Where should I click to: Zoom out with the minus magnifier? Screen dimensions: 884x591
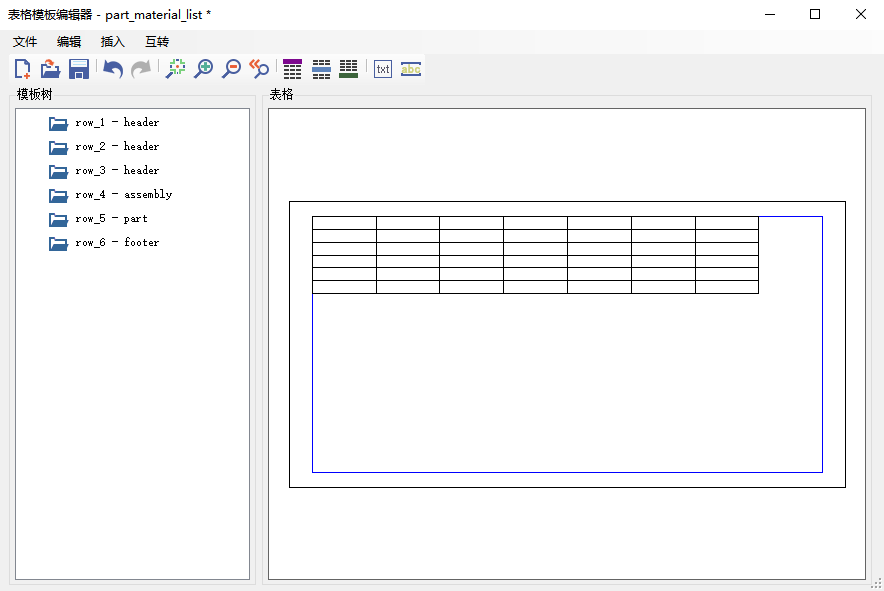tap(231, 69)
